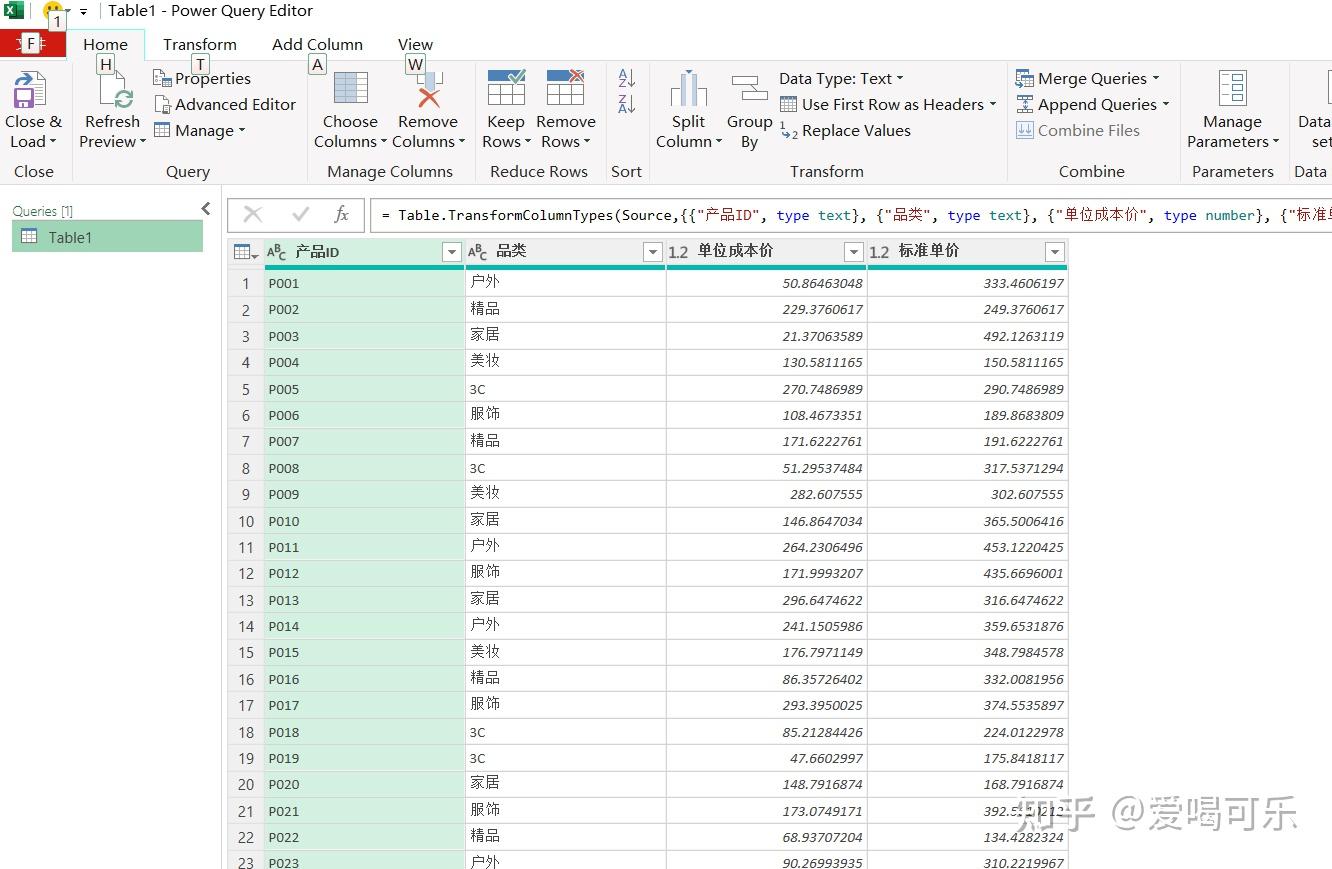Expand the Merge Queries dropdown arrow

point(1156,78)
